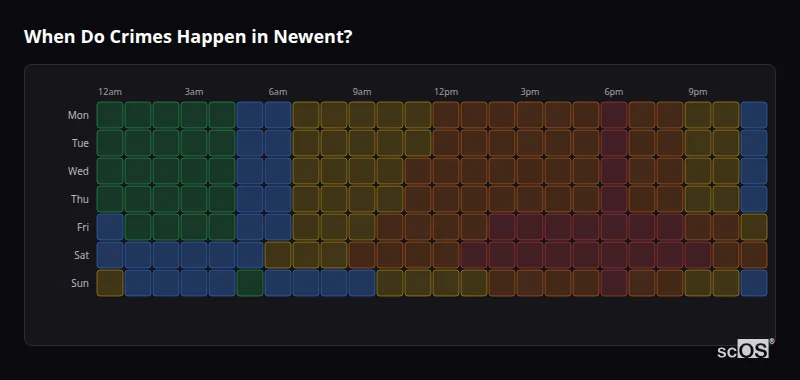Select the Friday 3am green cell

click(x=194, y=227)
